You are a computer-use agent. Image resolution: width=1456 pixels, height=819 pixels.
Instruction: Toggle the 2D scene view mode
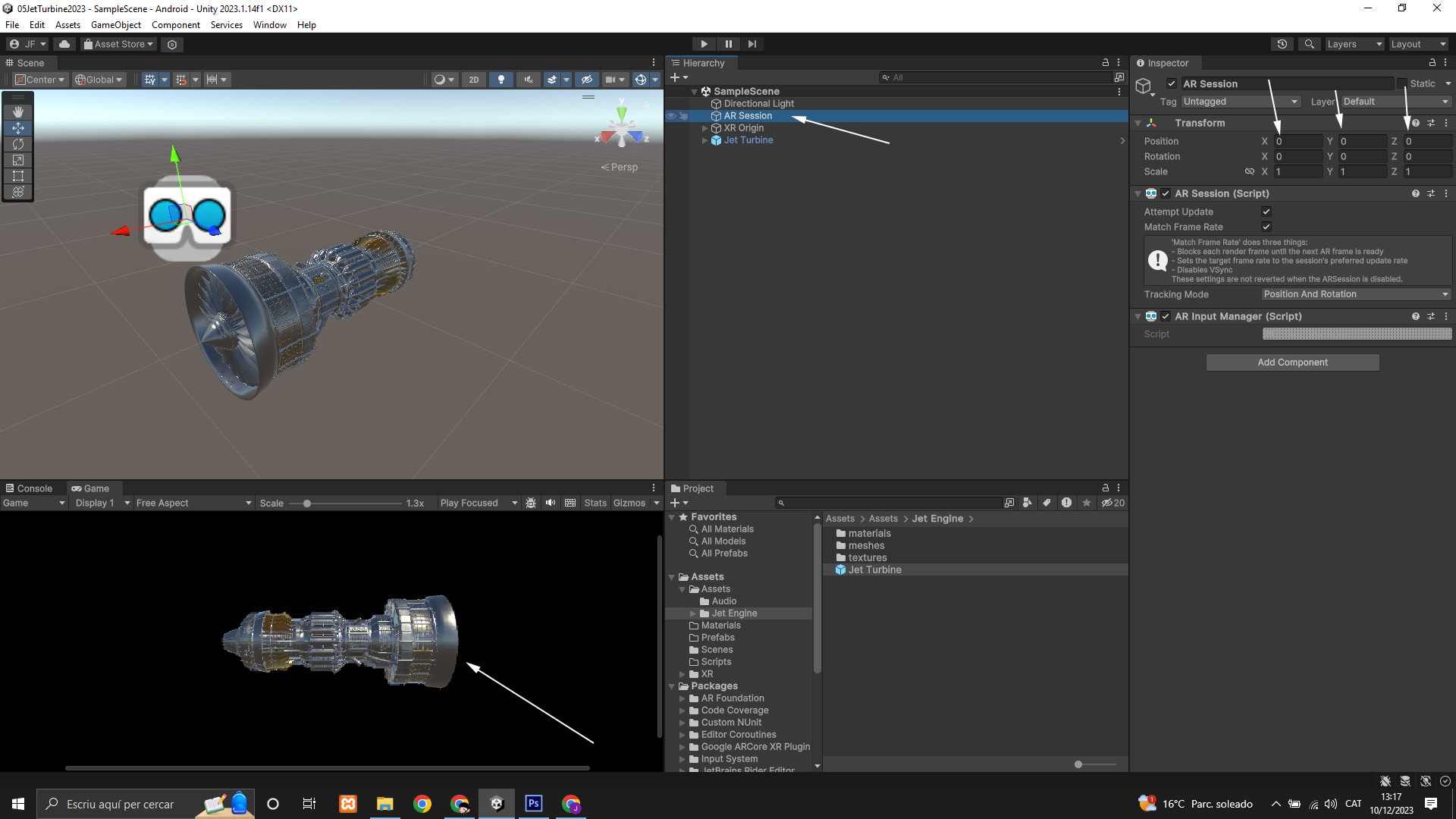pyautogui.click(x=474, y=80)
